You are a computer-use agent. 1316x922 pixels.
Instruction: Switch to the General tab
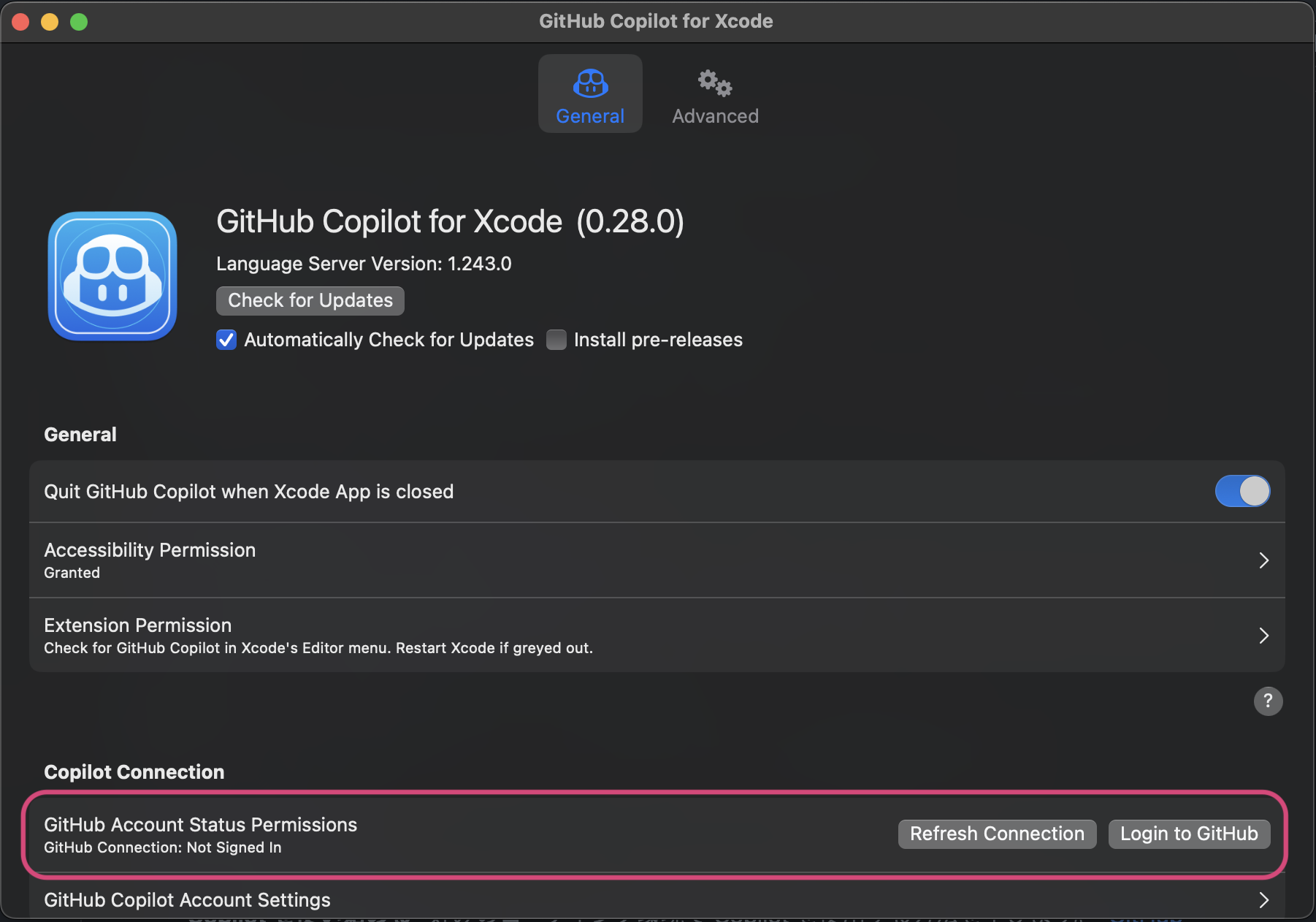pyautogui.click(x=590, y=94)
